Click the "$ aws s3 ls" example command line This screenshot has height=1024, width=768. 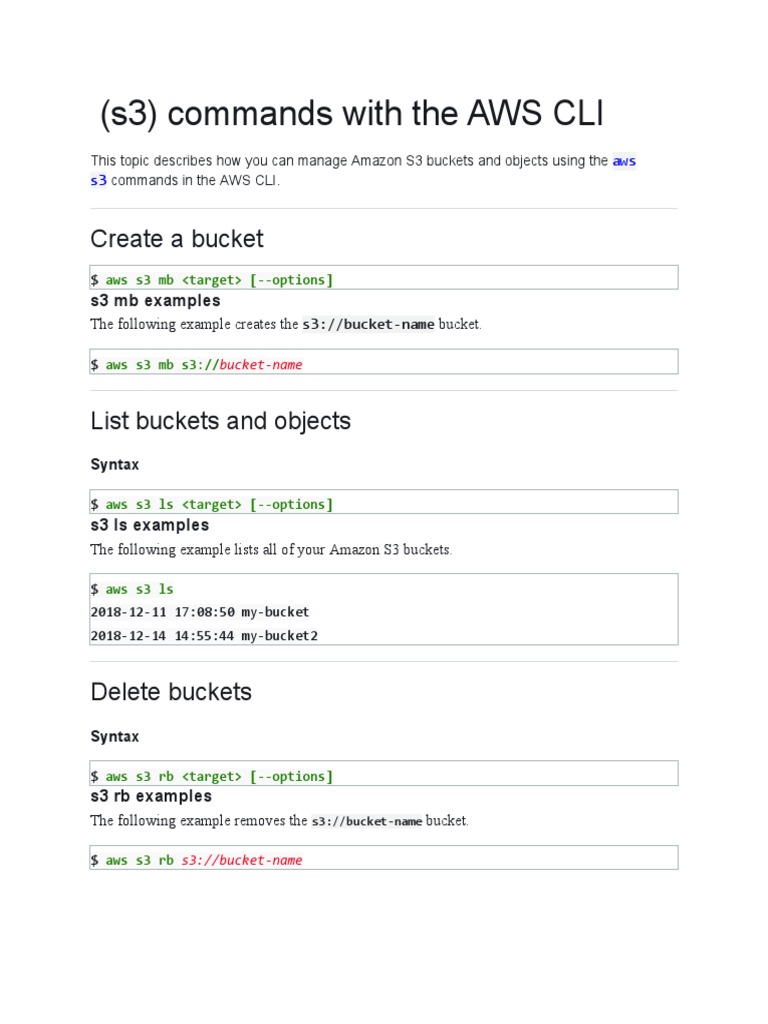(x=132, y=589)
